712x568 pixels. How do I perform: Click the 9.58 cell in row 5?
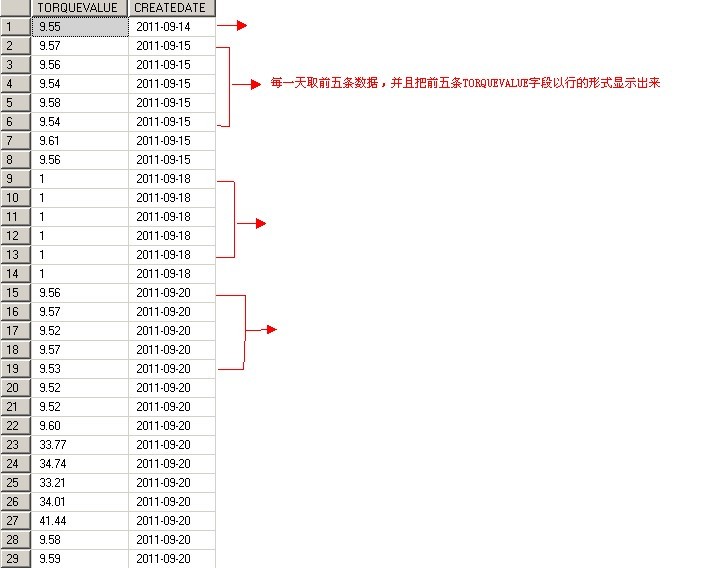(80, 103)
